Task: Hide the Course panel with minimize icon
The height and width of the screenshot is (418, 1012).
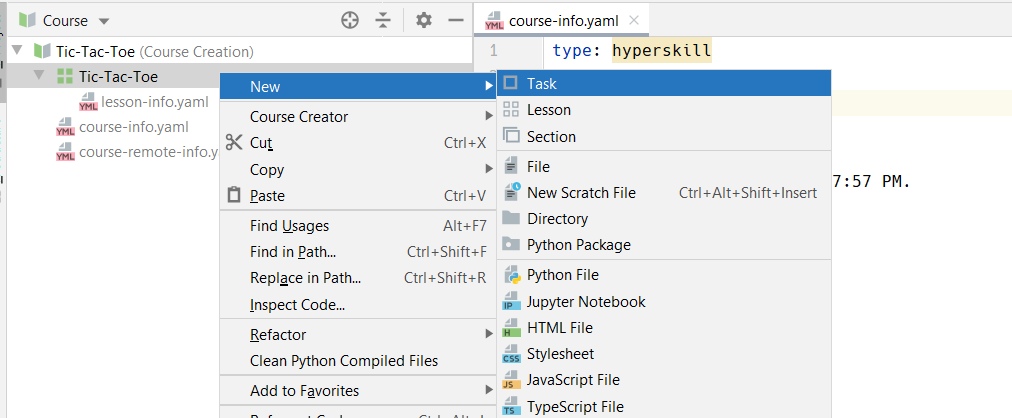Action: pyautogui.click(x=456, y=20)
